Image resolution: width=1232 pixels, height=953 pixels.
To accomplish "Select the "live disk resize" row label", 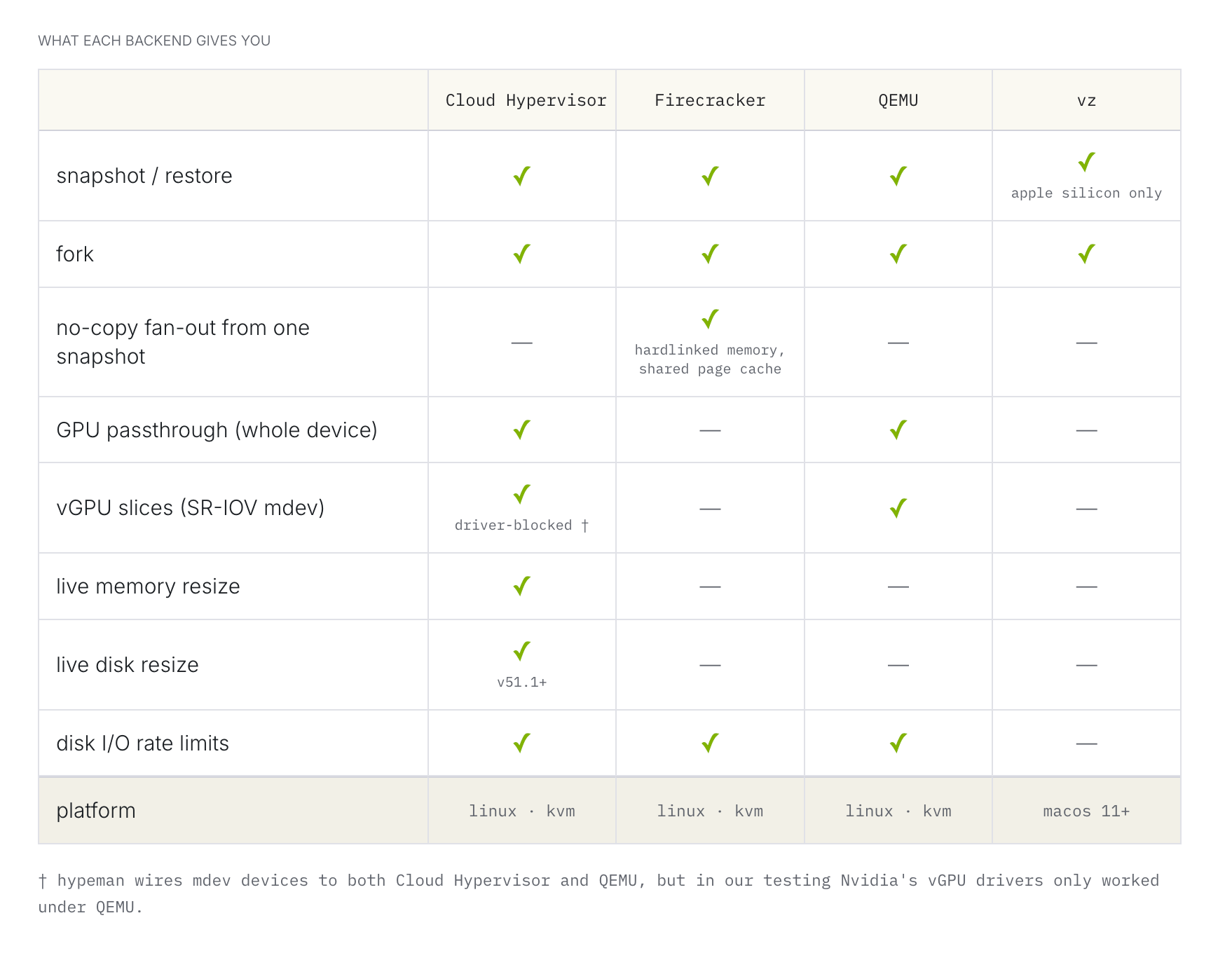I will (x=128, y=664).
